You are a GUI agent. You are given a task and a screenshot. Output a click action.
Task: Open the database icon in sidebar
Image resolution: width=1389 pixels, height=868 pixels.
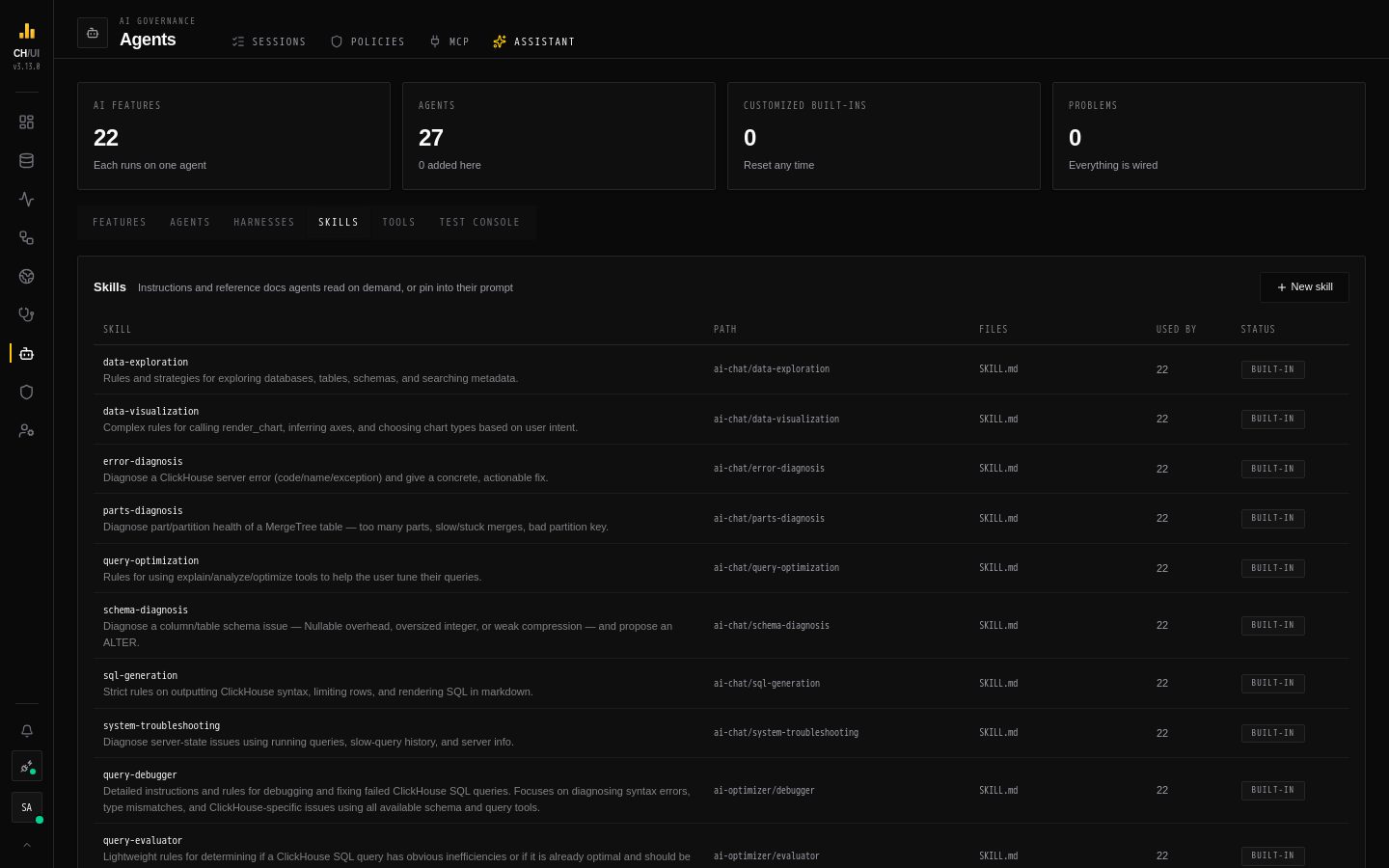pos(26,161)
